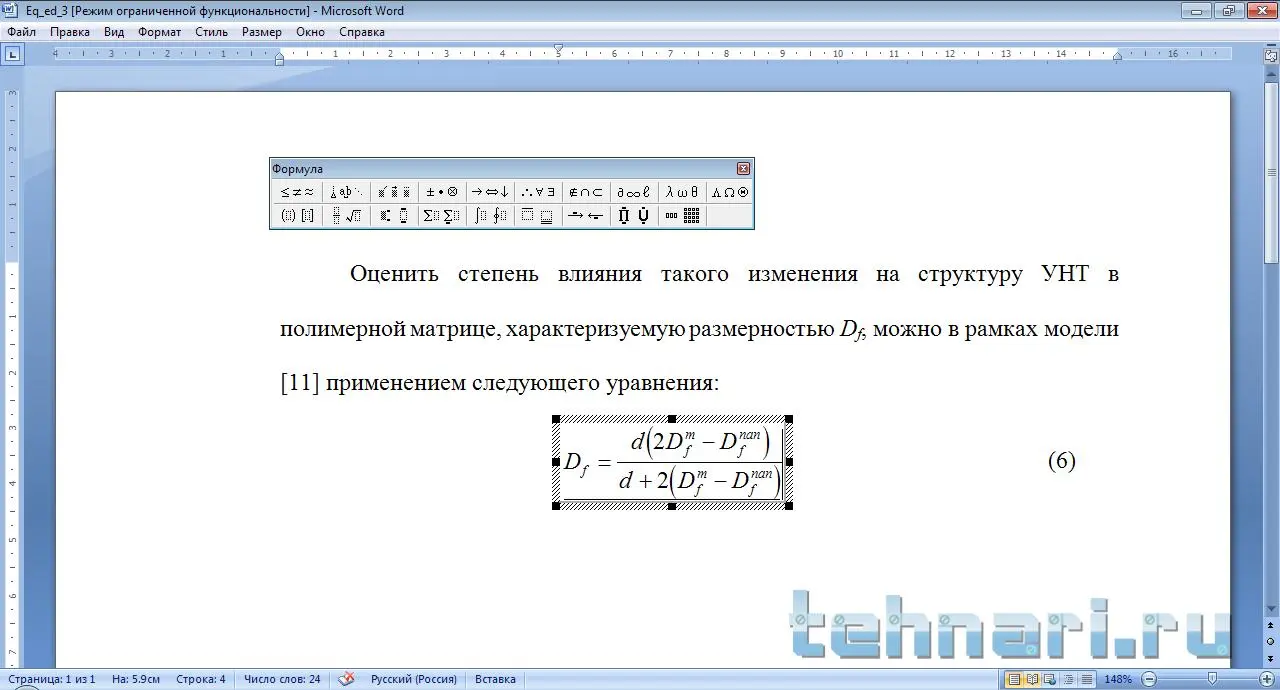Screen dimensions: 1280x690
Task: Open the Правка menu
Action: tap(70, 32)
